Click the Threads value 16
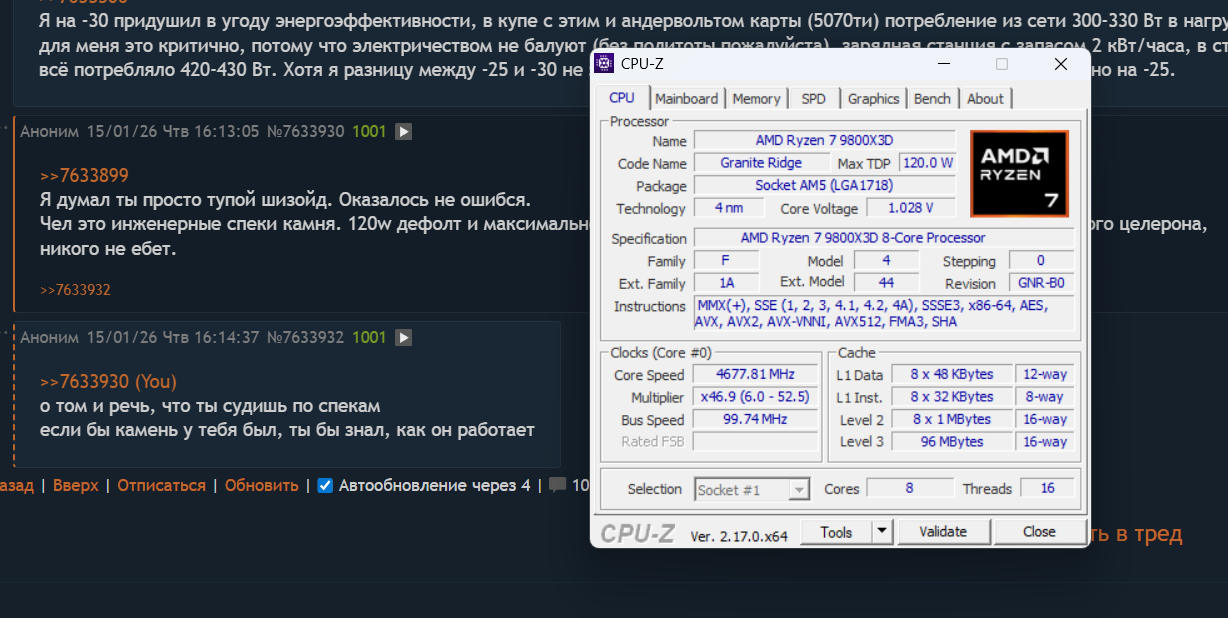 [1048, 488]
